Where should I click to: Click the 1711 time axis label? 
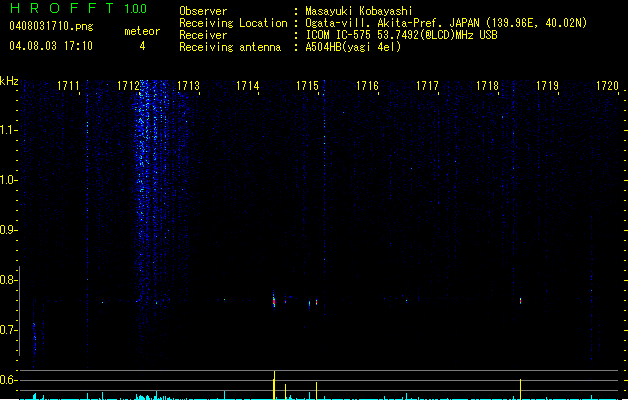[68, 86]
